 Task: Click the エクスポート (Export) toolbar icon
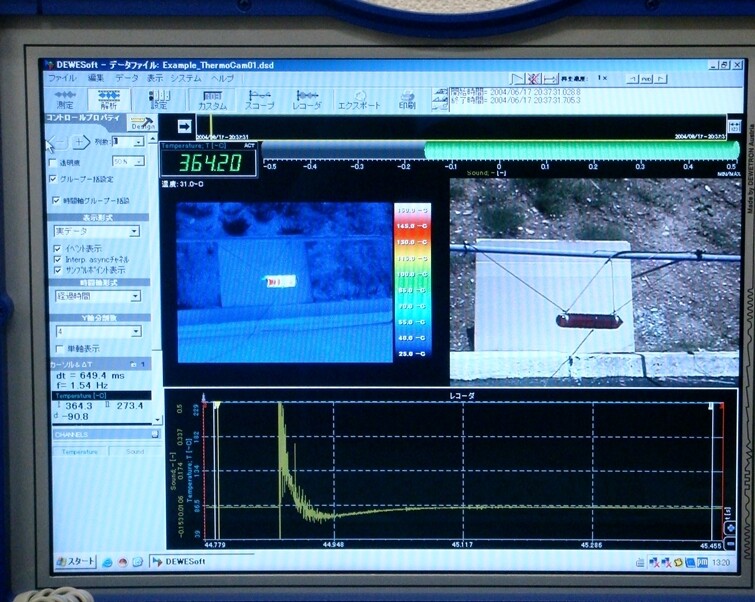(359, 99)
